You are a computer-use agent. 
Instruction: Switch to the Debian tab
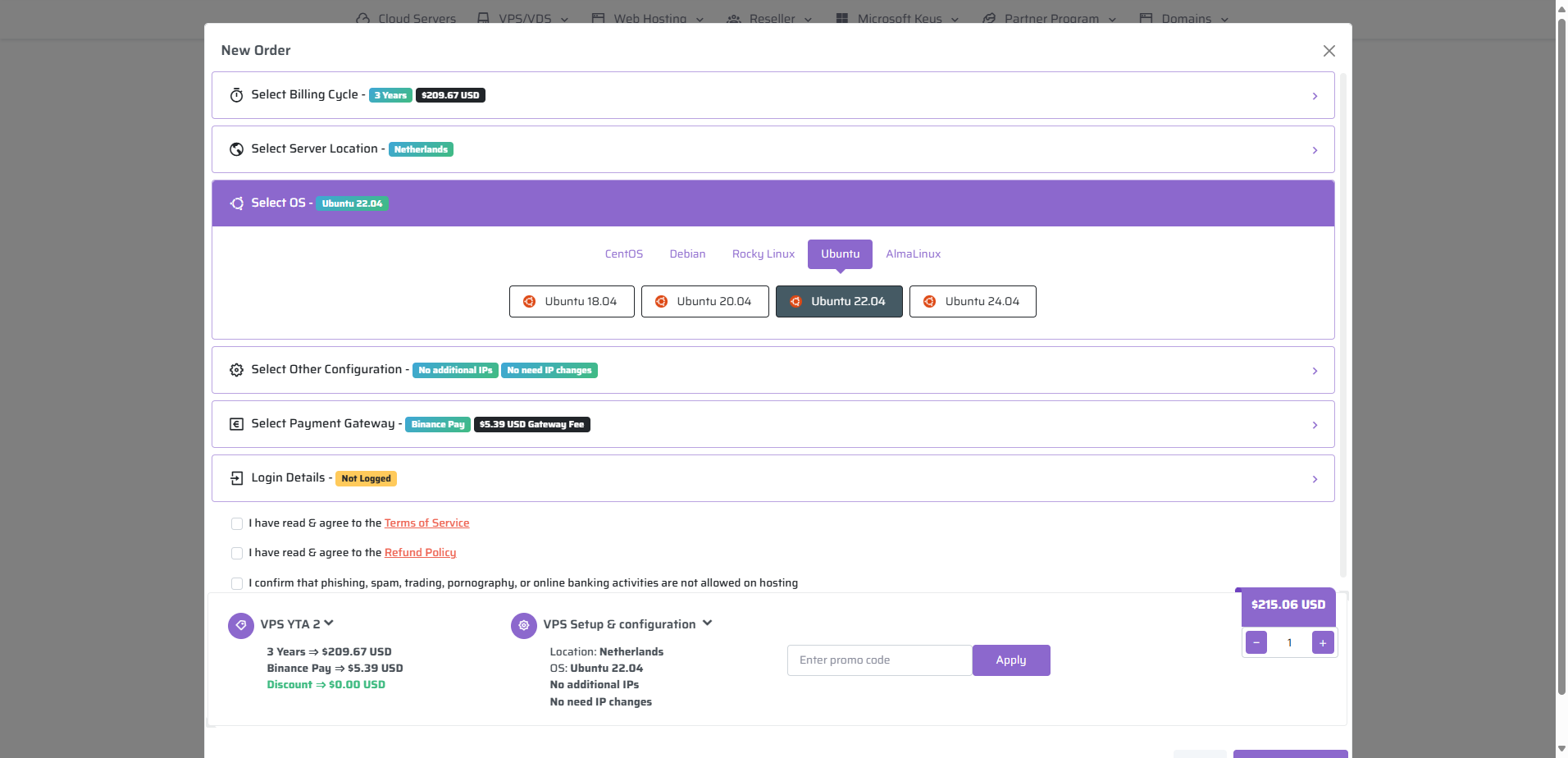(687, 254)
